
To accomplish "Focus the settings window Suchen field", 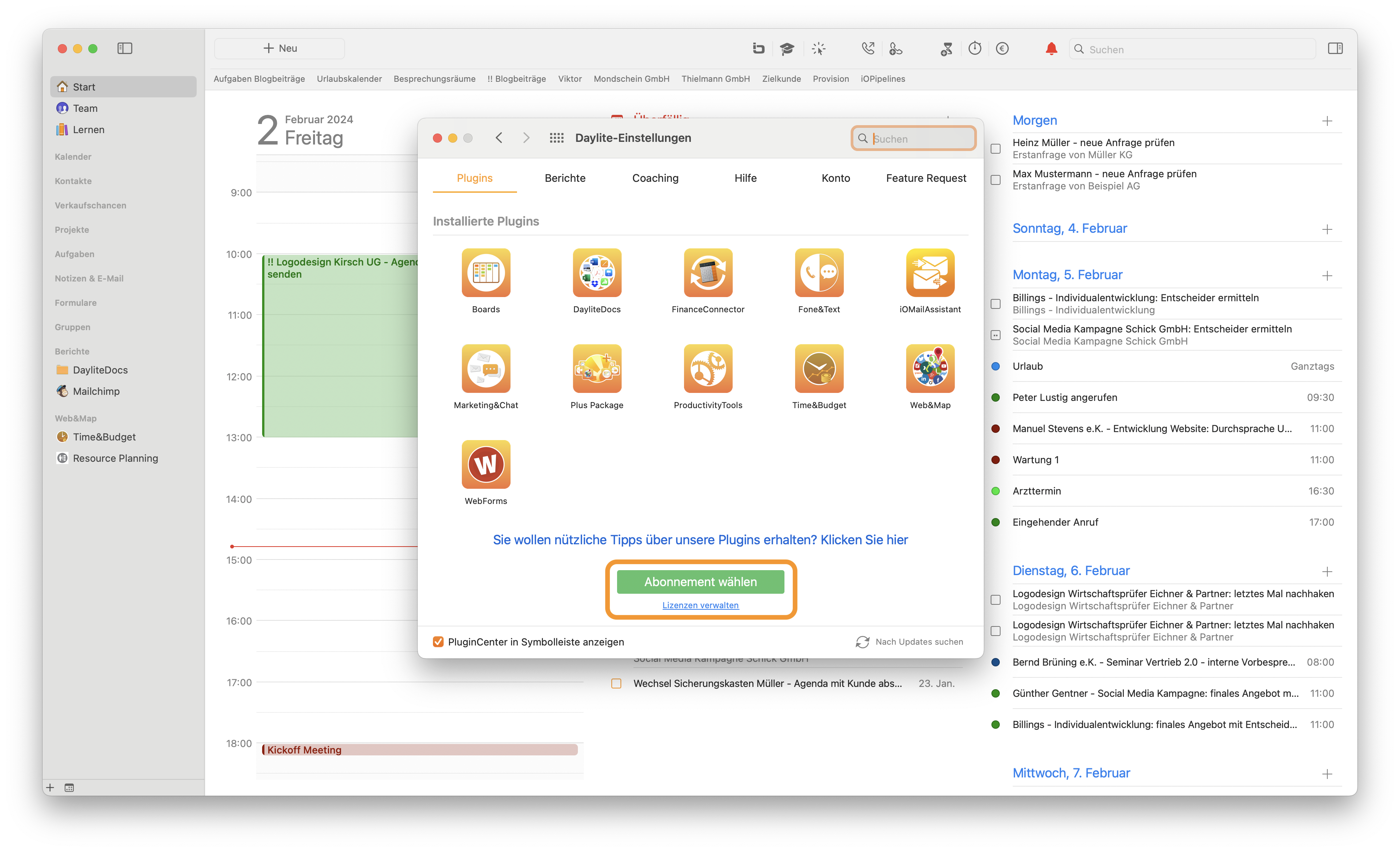I will click(913, 138).
